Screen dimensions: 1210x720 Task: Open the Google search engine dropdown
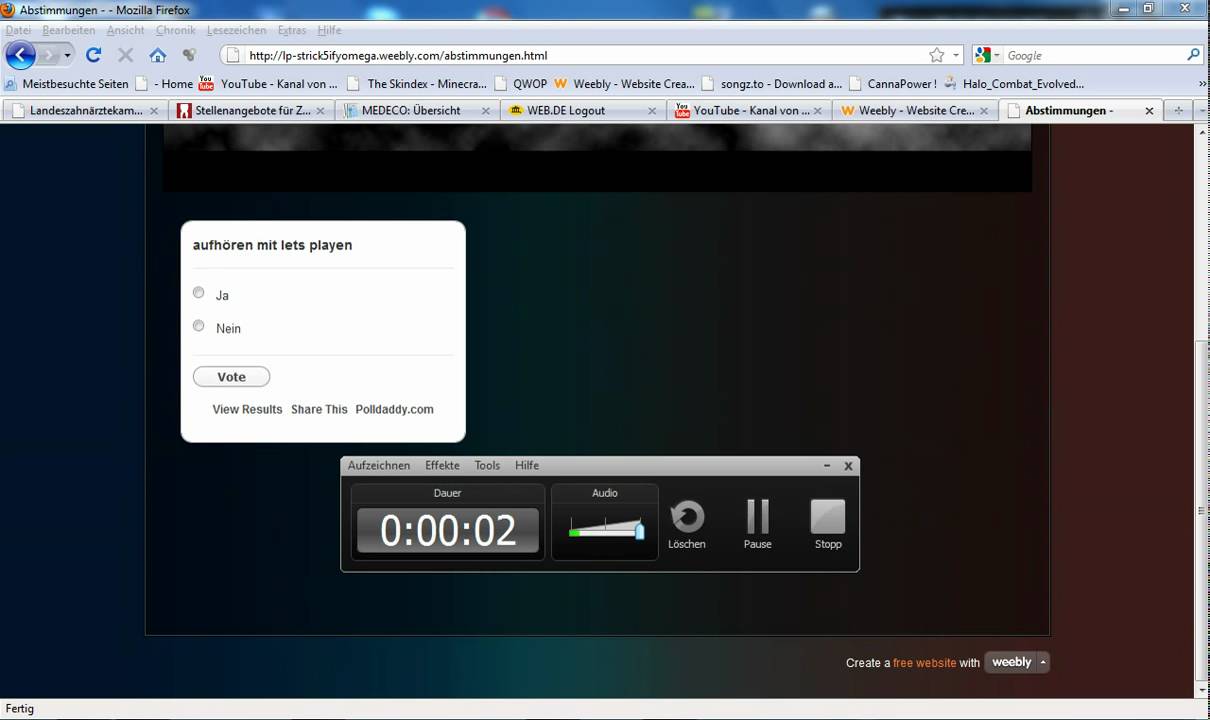point(988,55)
